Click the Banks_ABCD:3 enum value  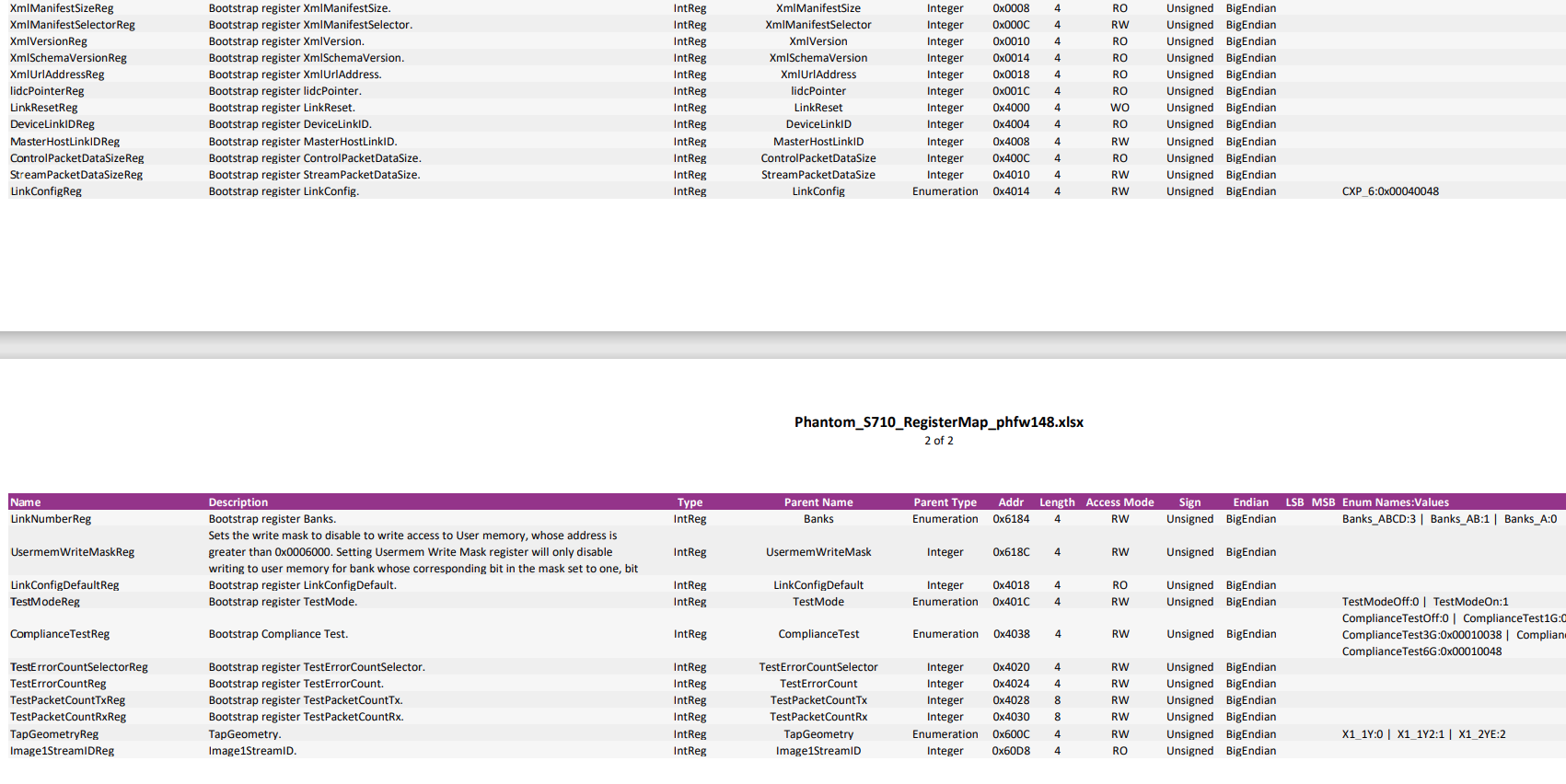tap(1379, 519)
